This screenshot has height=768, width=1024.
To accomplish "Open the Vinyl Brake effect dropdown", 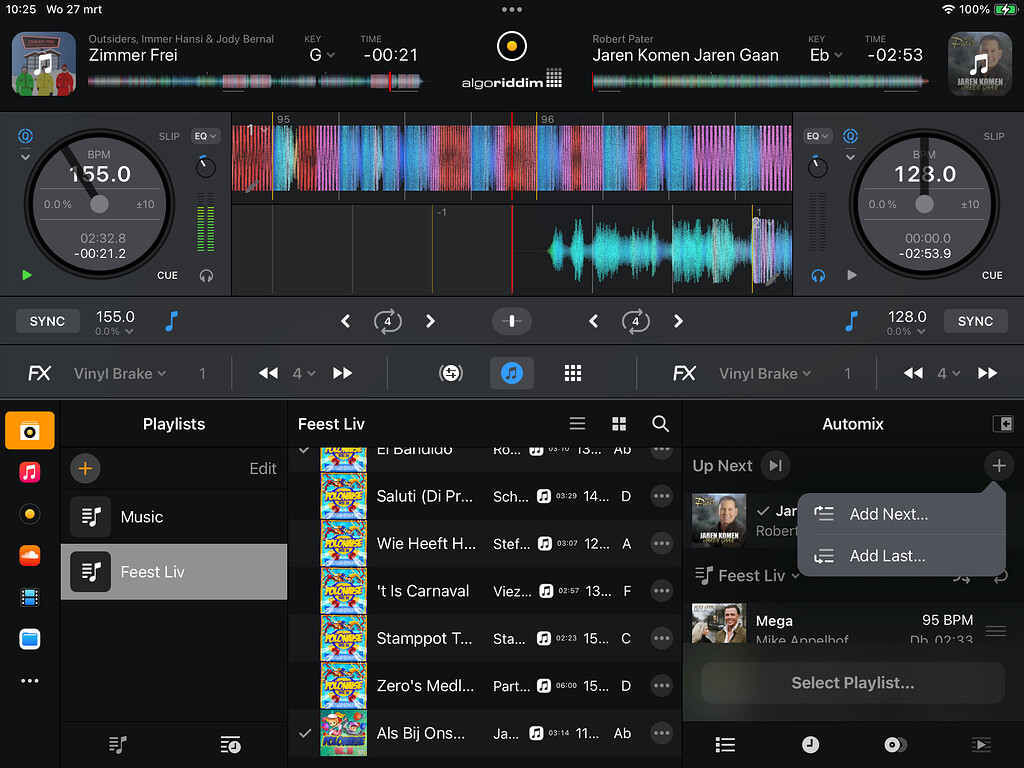I will tap(120, 372).
